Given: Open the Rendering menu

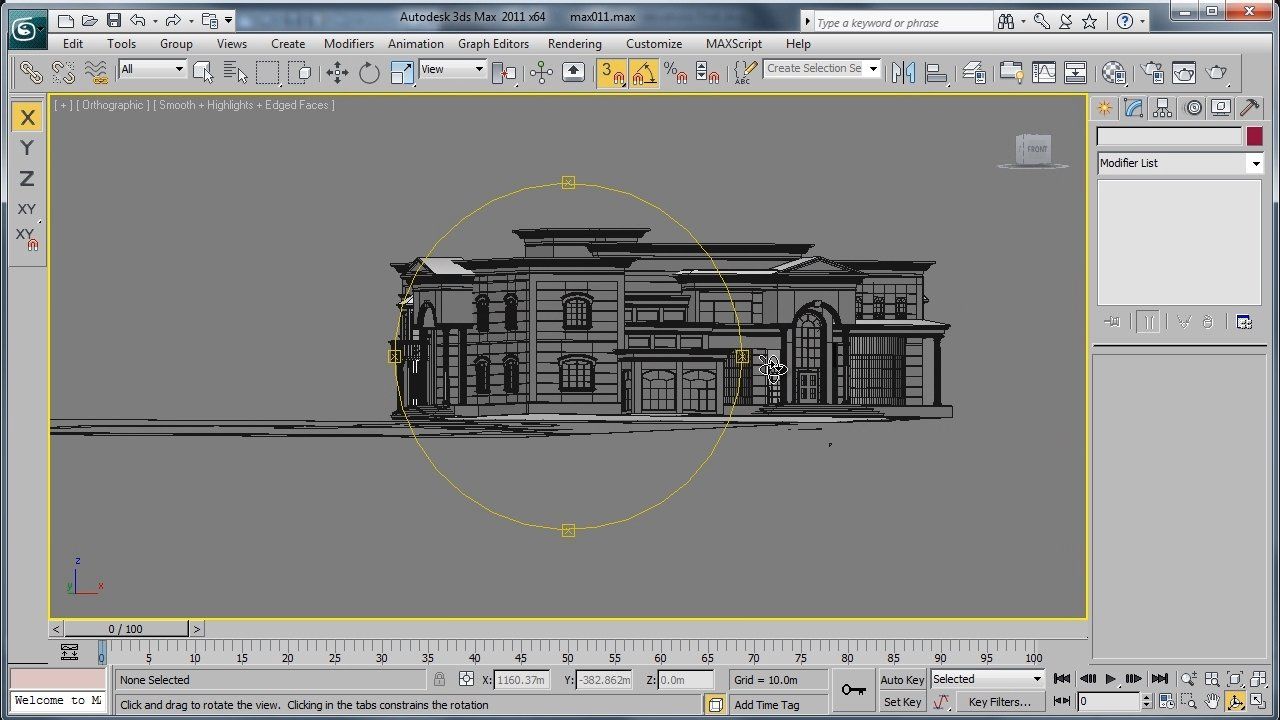Looking at the screenshot, I should point(574,44).
